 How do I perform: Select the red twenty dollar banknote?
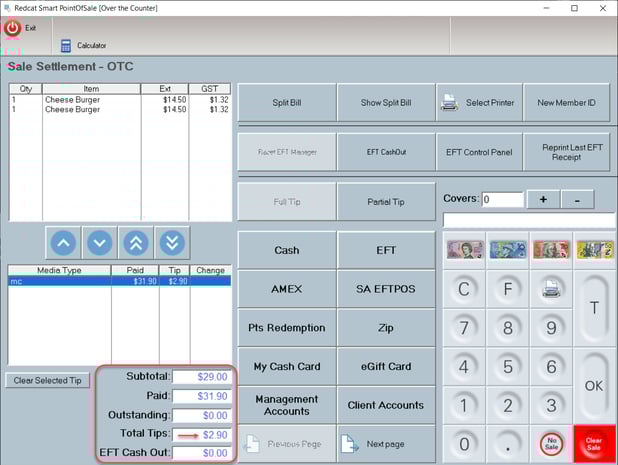click(x=551, y=250)
